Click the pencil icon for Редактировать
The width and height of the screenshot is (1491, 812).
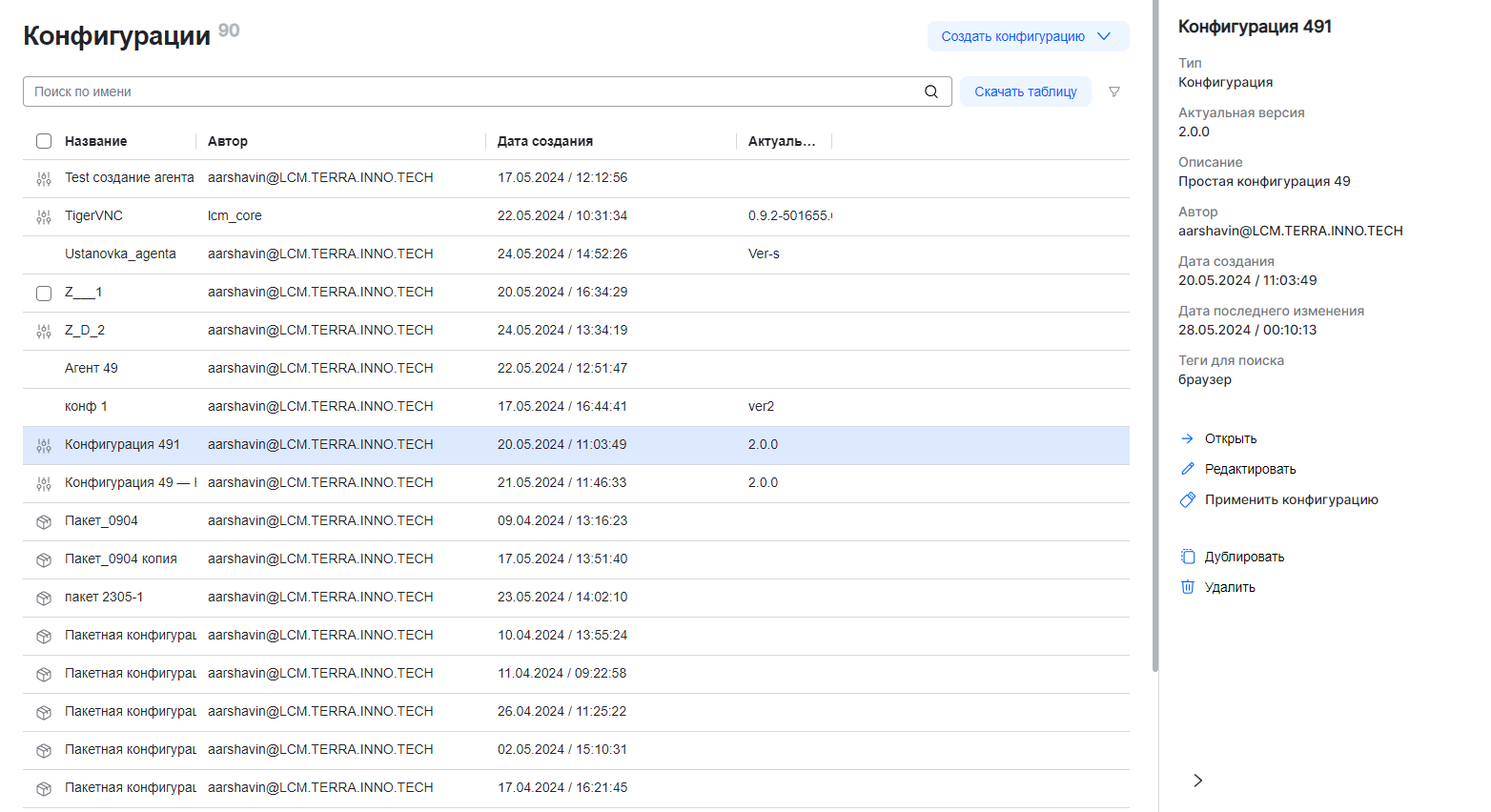click(1188, 469)
